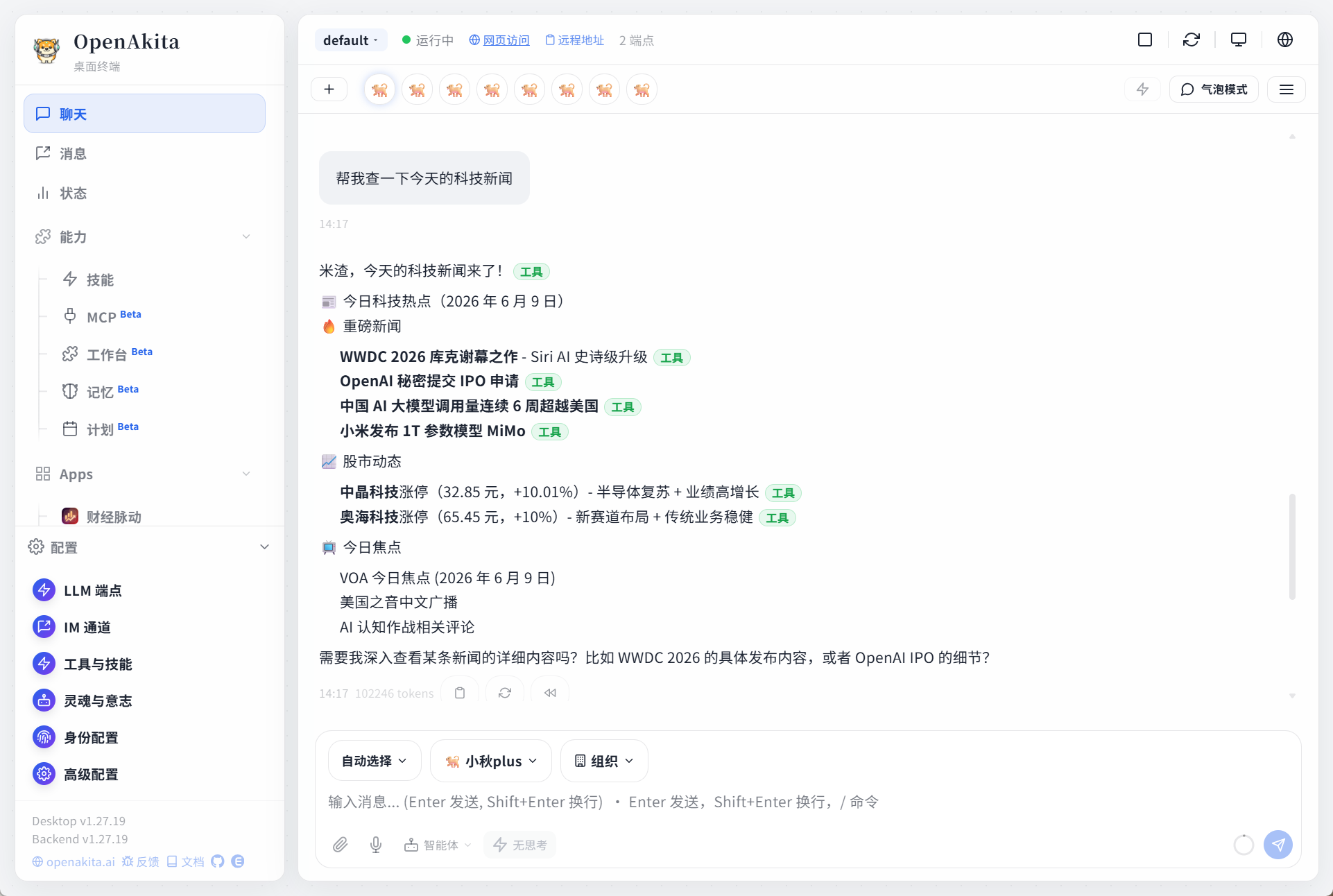Open the 小秋plus agent dropdown
The image size is (1333, 896).
(x=491, y=761)
